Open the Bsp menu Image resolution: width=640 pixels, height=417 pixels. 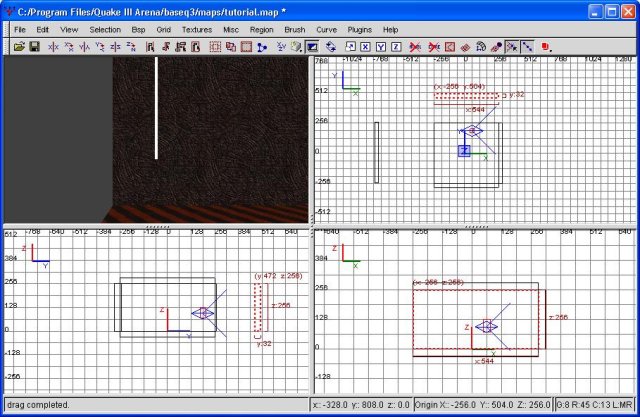pos(138,30)
